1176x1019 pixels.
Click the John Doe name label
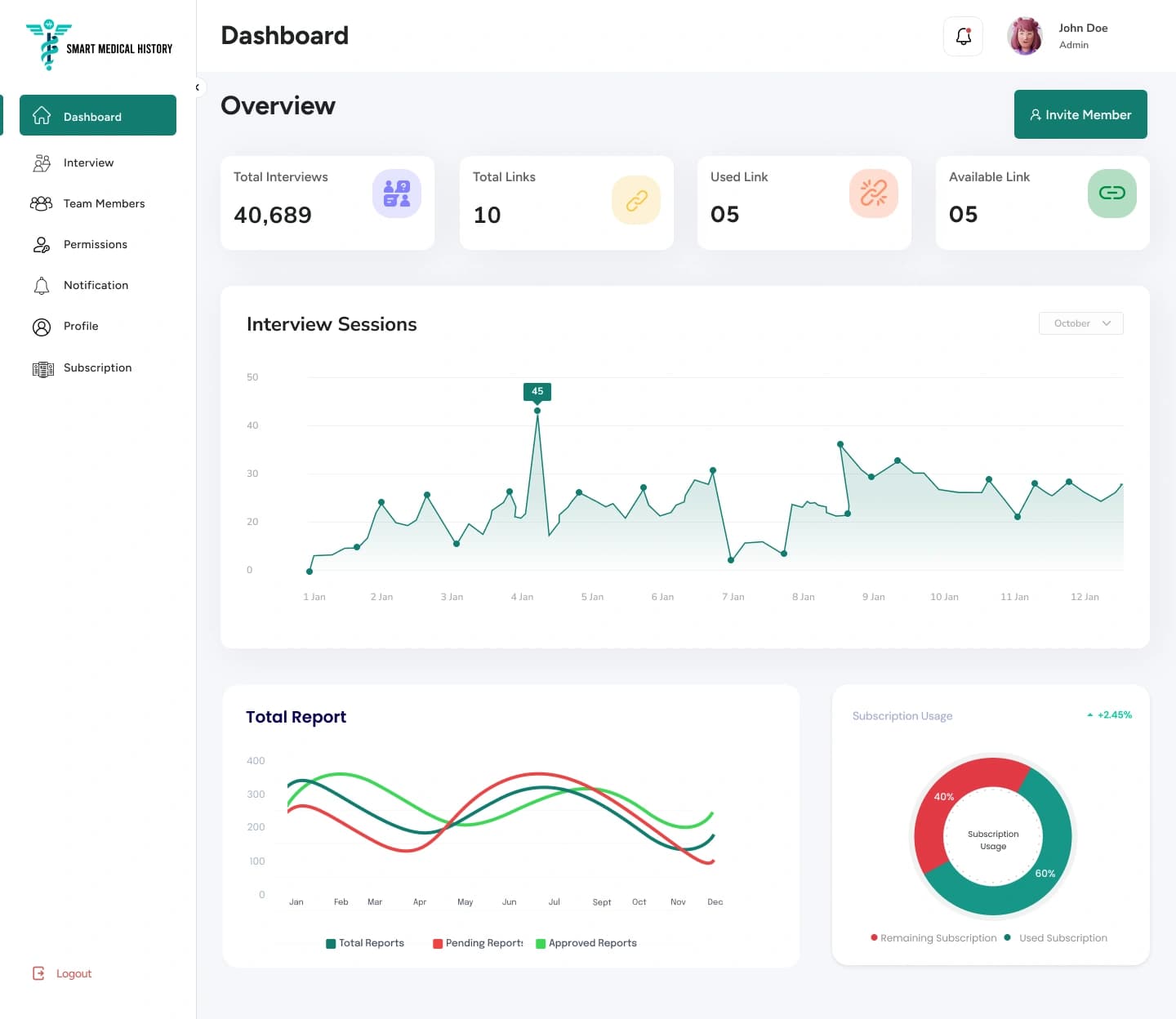1083,28
